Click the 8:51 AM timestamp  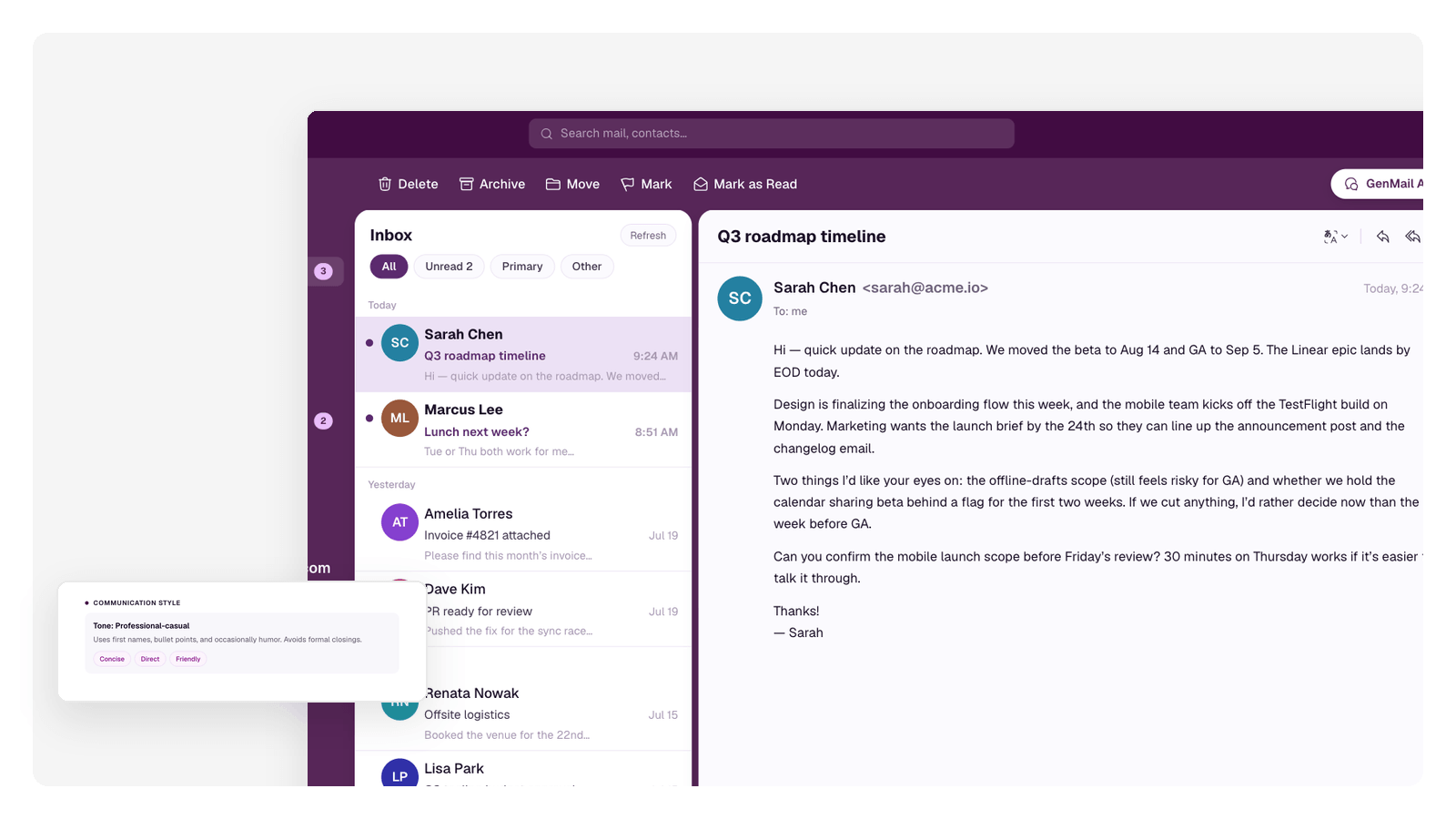[x=656, y=432]
